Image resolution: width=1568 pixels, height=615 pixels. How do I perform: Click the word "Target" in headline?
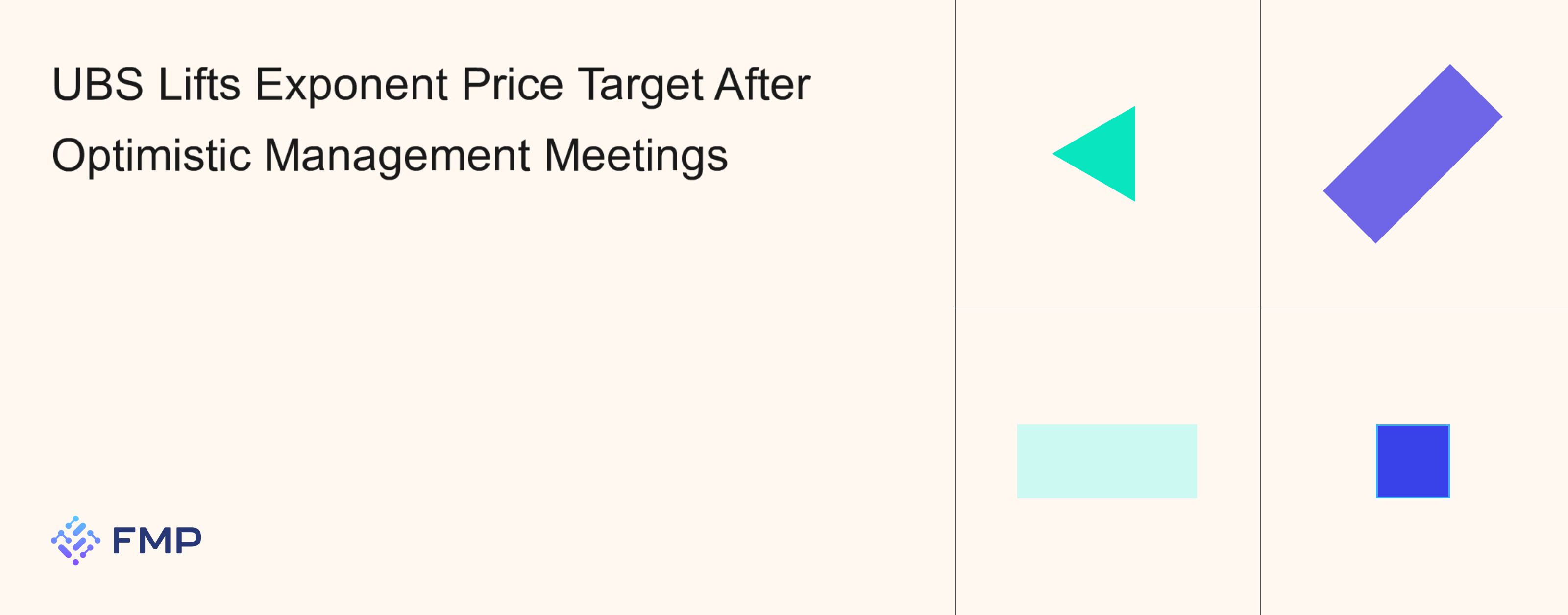(640, 85)
